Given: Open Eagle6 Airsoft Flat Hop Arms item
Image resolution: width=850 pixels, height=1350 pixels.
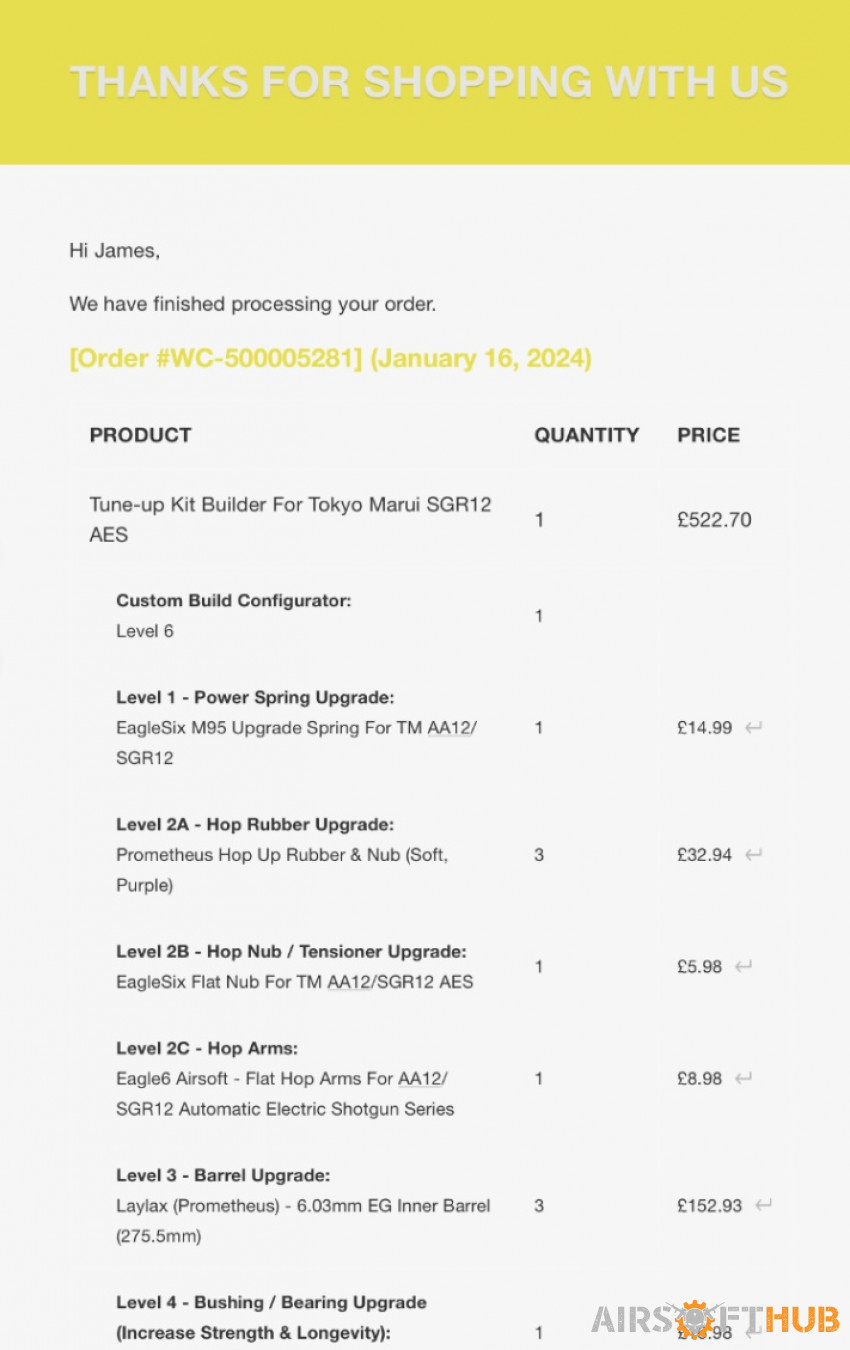Looking at the screenshot, I should coord(285,1094).
